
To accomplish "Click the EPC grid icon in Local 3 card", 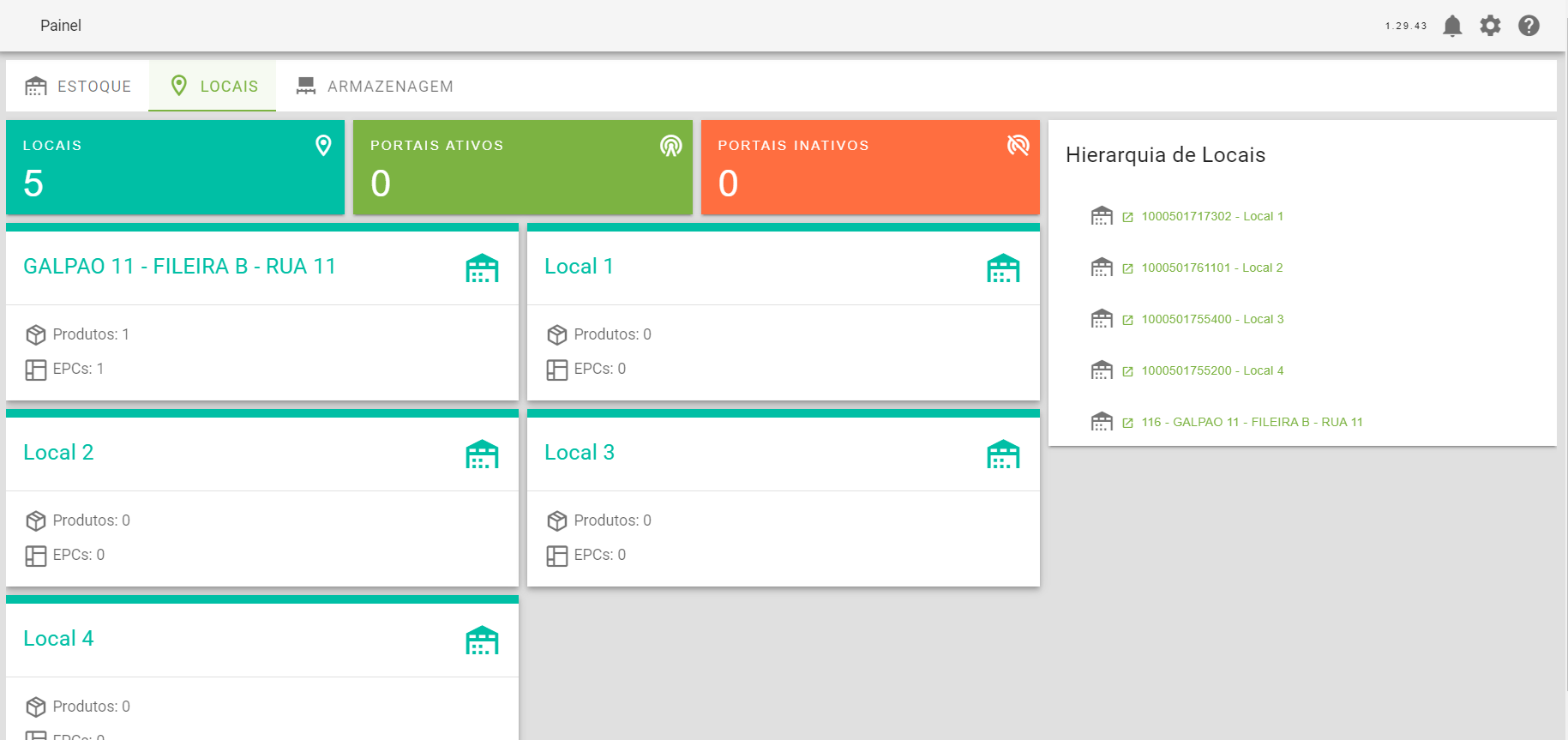I will click(557, 556).
